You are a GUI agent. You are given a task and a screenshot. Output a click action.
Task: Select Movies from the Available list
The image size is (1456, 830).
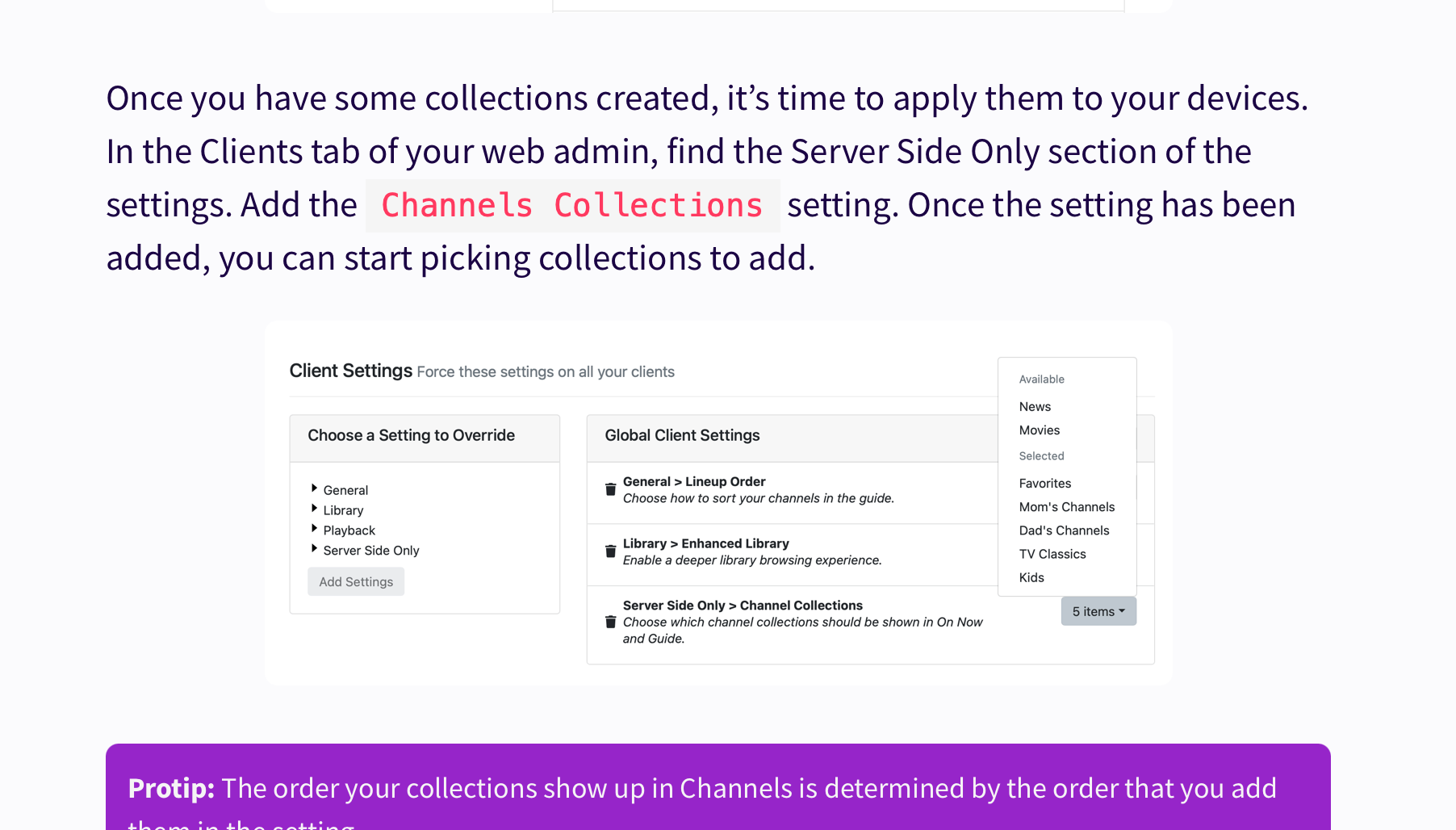coord(1039,430)
